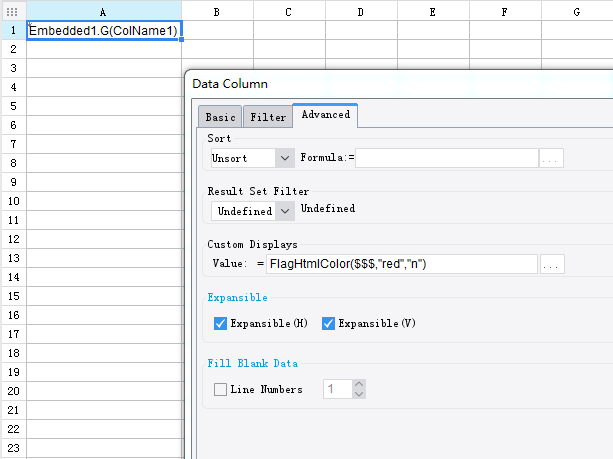
Task: Click the Line Numbers value field
Action: [338, 389]
